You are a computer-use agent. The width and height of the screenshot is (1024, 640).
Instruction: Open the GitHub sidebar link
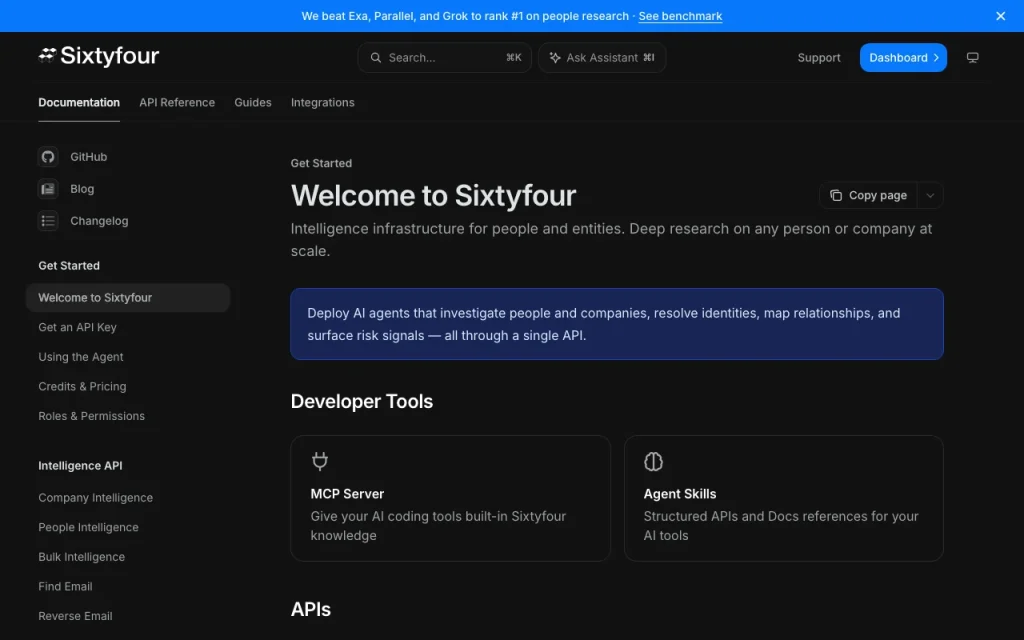click(89, 157)
